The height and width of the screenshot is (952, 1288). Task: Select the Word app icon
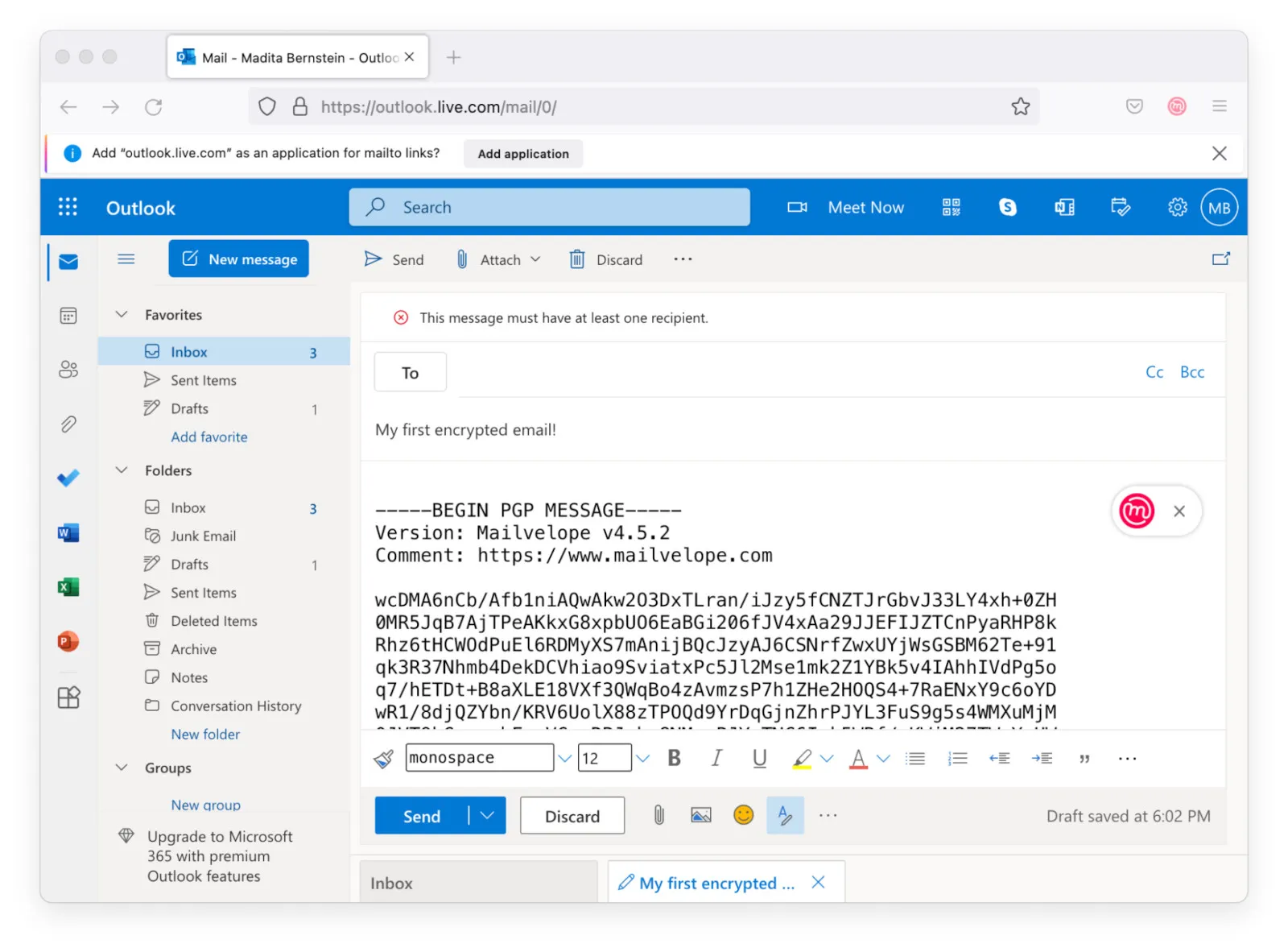click(68, 532)
